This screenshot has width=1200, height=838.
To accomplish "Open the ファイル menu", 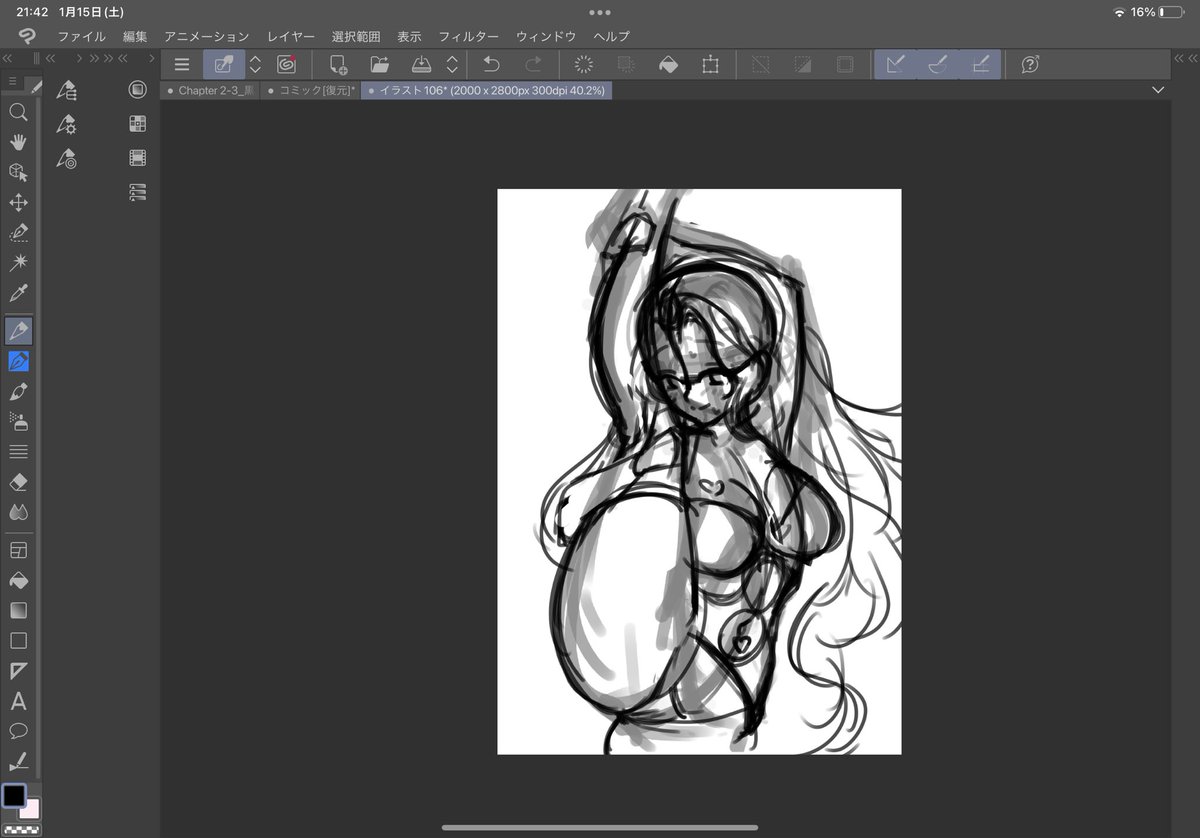I will (x=81, y=36).
